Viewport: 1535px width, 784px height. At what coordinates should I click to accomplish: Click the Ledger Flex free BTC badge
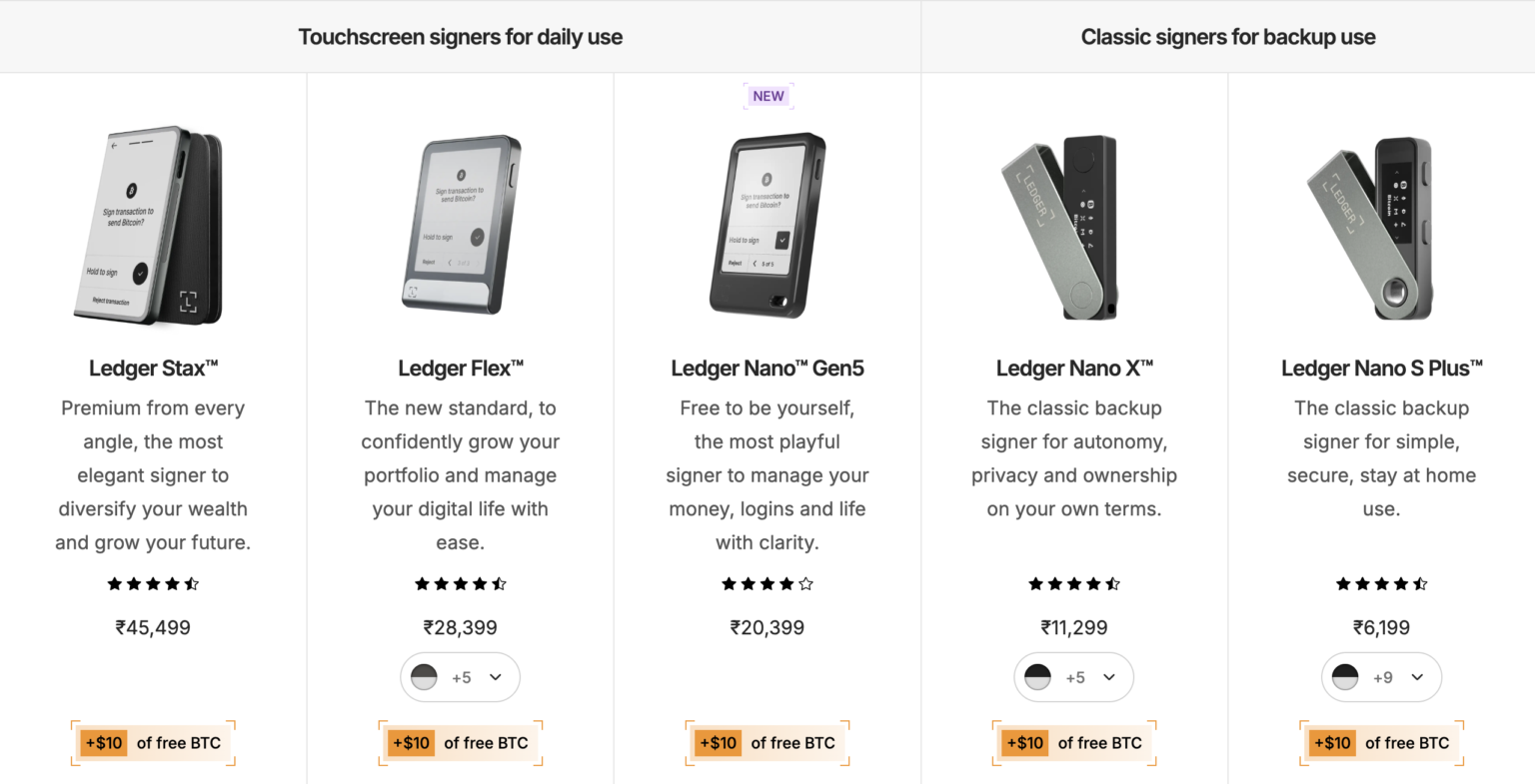461,743
